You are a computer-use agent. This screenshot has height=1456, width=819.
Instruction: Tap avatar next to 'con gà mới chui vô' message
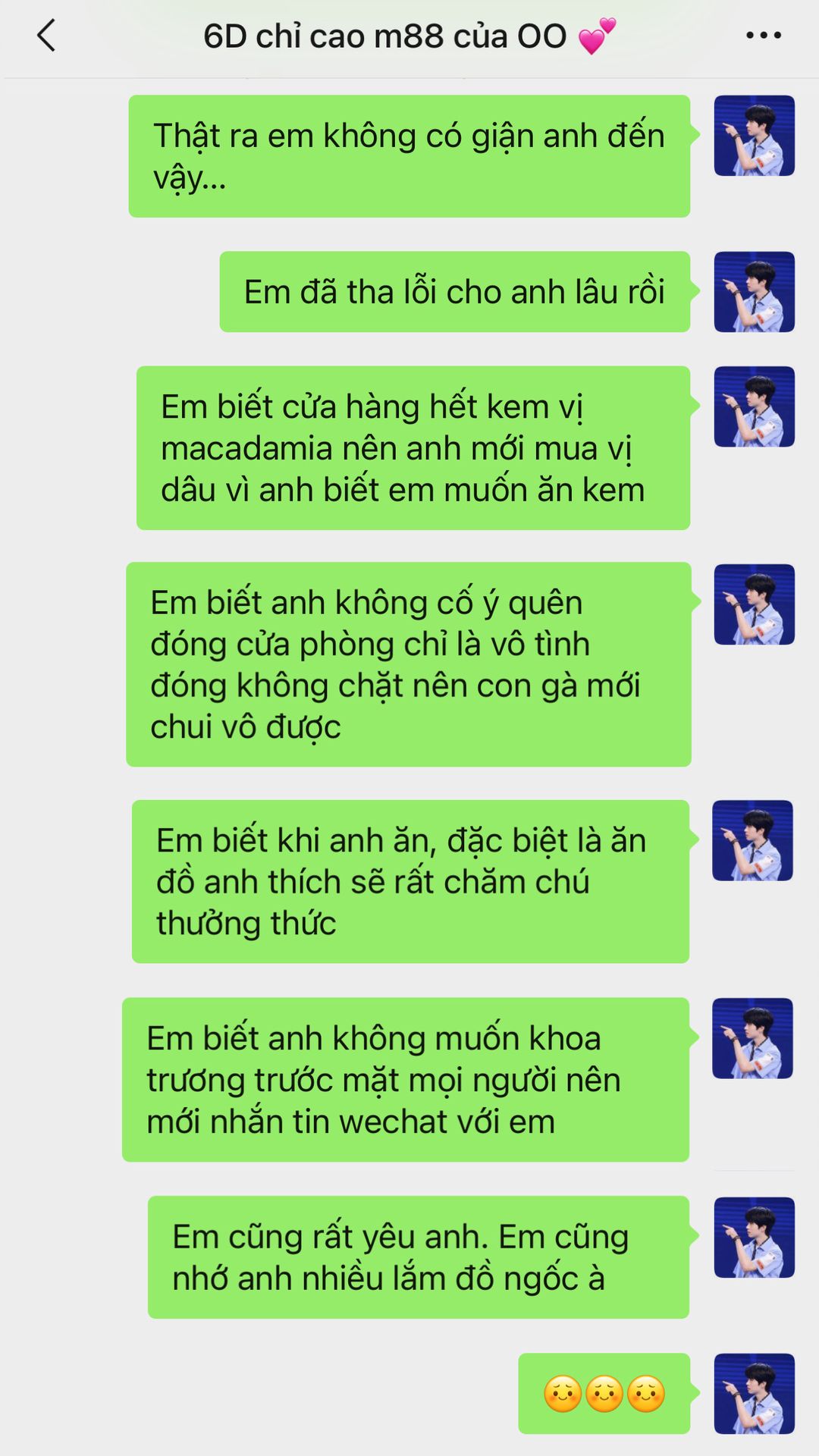[x=754, y=604]
